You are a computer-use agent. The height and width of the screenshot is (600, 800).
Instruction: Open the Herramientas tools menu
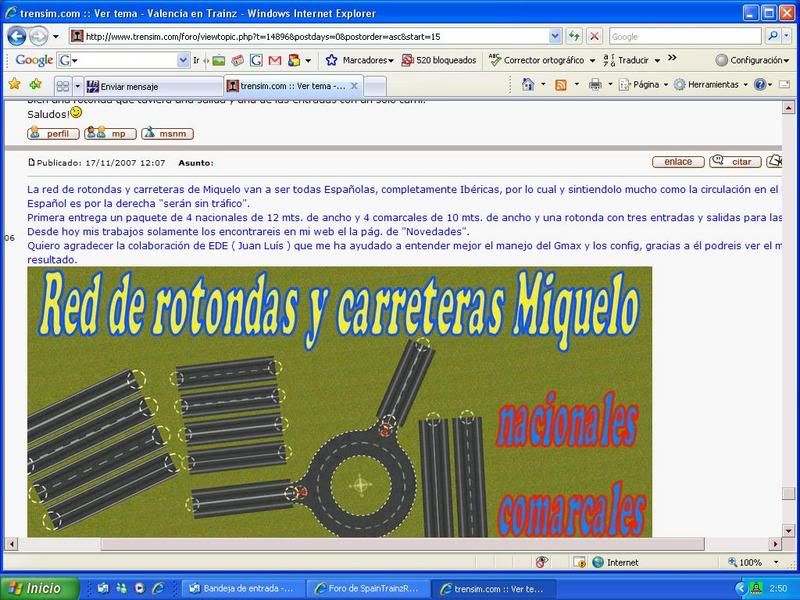click(710, 85)
